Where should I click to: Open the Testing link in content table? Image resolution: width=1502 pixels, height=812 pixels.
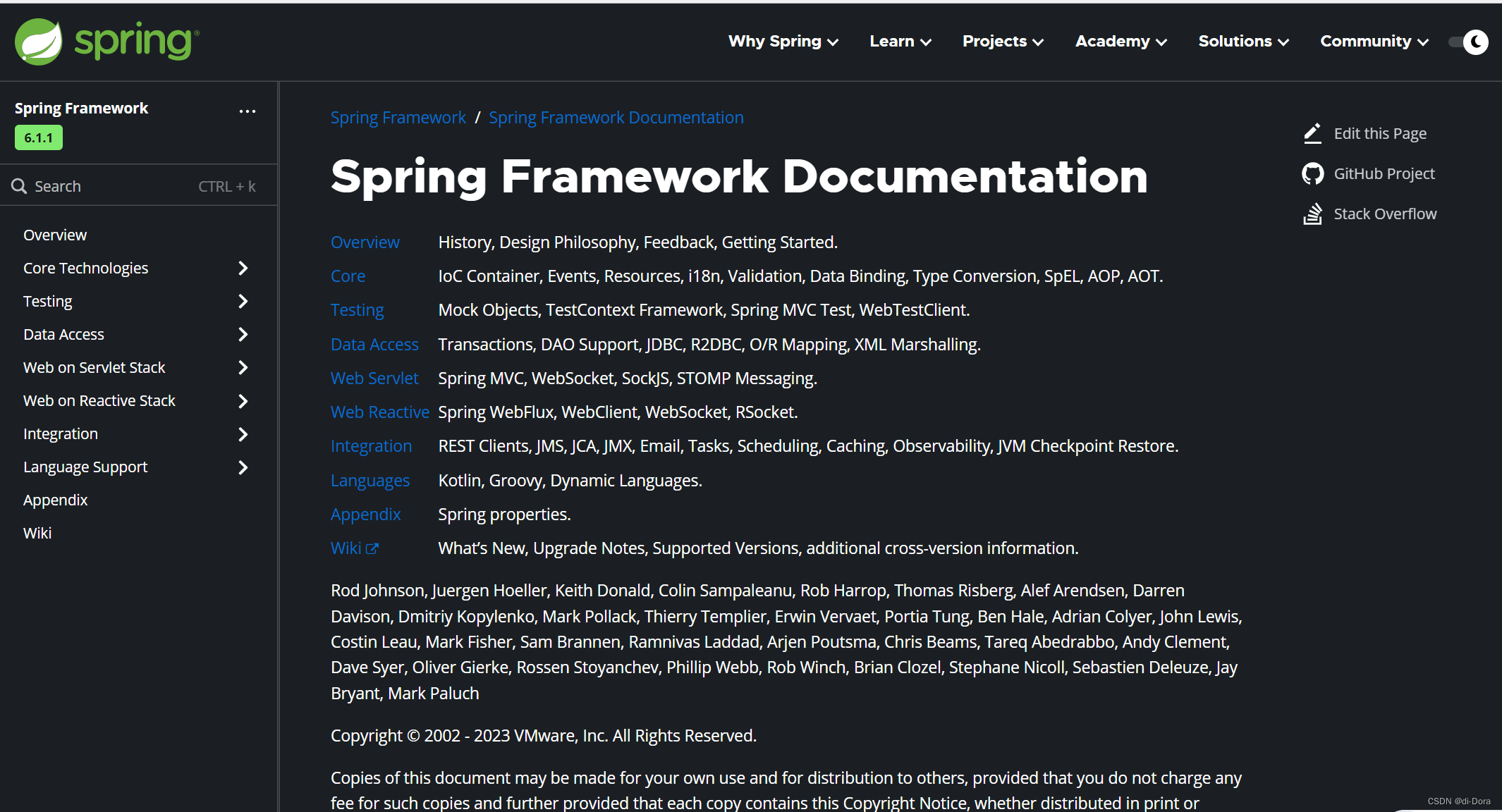(x=358, y=310)
